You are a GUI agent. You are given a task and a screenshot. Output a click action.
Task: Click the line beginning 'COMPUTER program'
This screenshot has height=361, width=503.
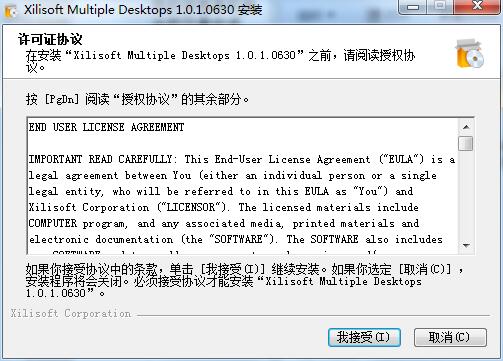tap(224, 223)
